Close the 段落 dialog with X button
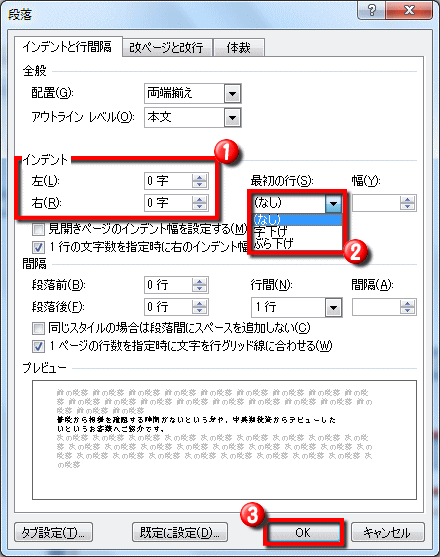The height and width of the screenshot is (557, 440). 409,10
